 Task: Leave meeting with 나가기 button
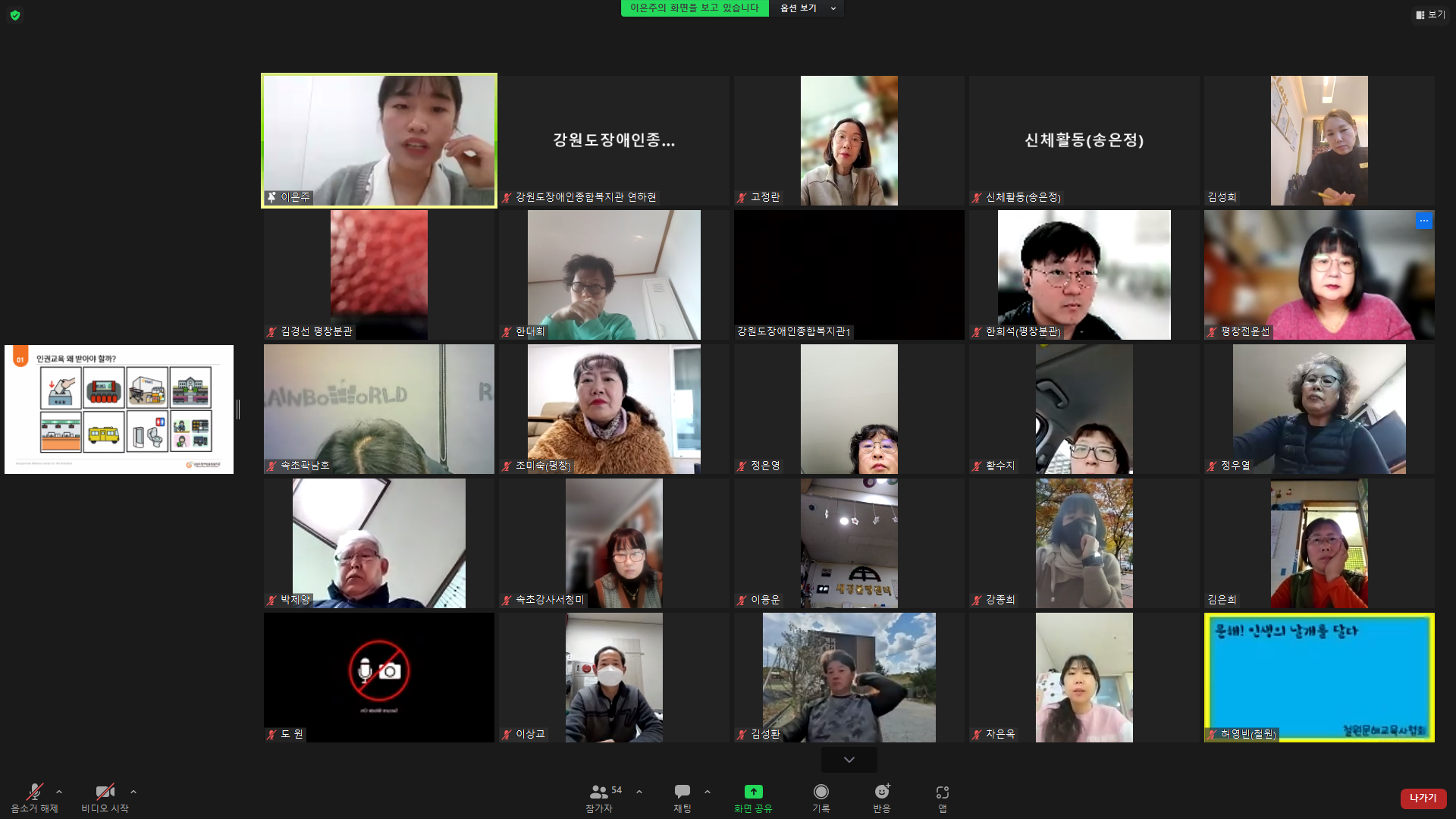tap(1423, 798)
